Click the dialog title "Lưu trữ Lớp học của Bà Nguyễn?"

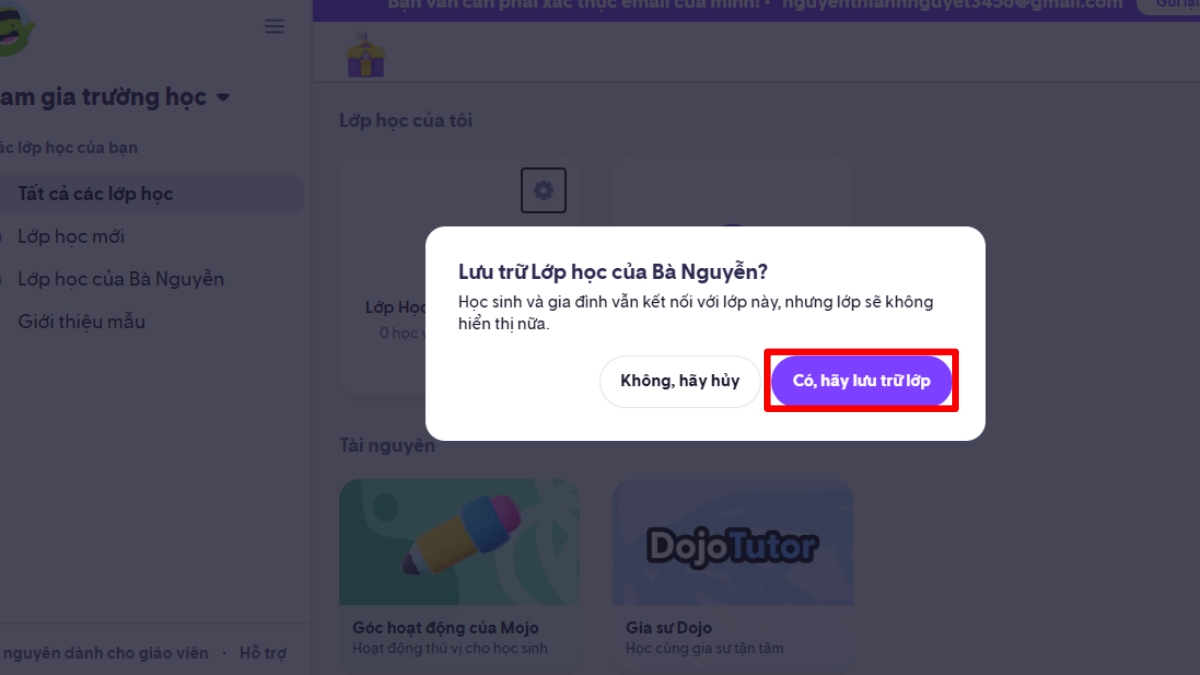coord(613,272)
